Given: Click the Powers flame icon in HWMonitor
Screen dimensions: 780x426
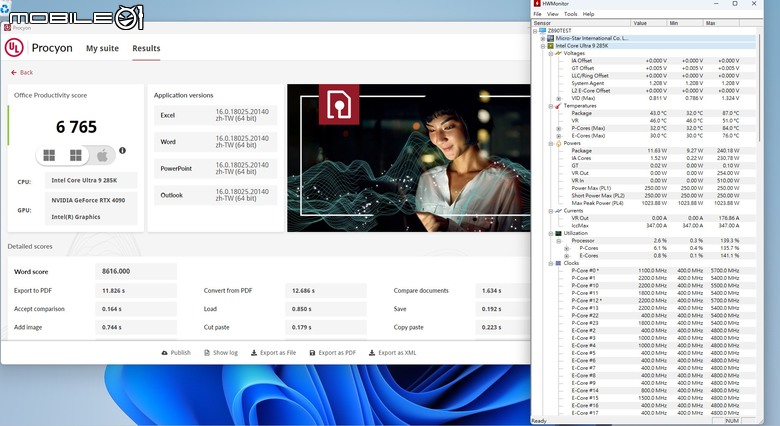Looking at the screenshot, I should (558, 143).
